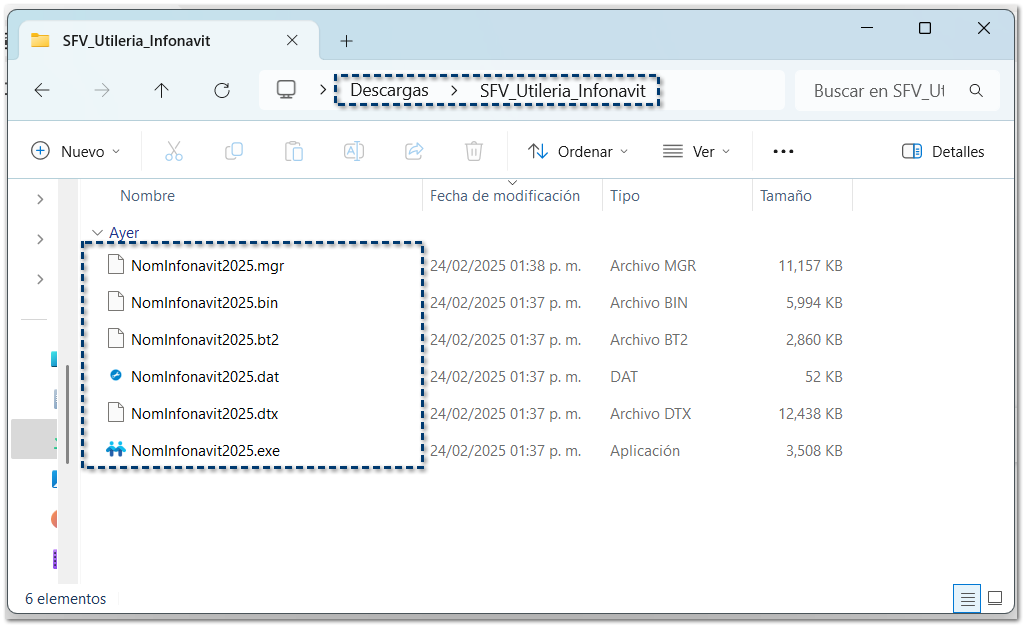The image size is (1026, 628).
Task: Click SFV_Utileria_Infonavit in the breadcrumb
Action: [563, 91]
